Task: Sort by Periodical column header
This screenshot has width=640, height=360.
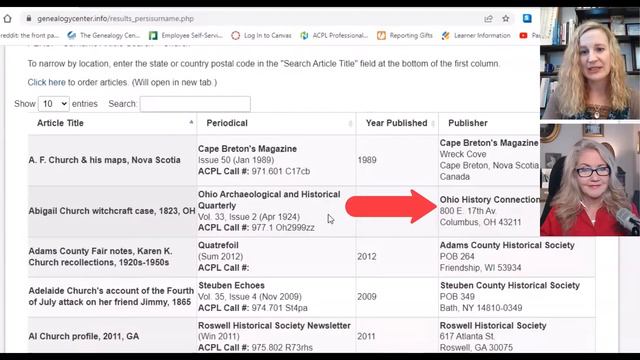Action: [x=276, y=123]
